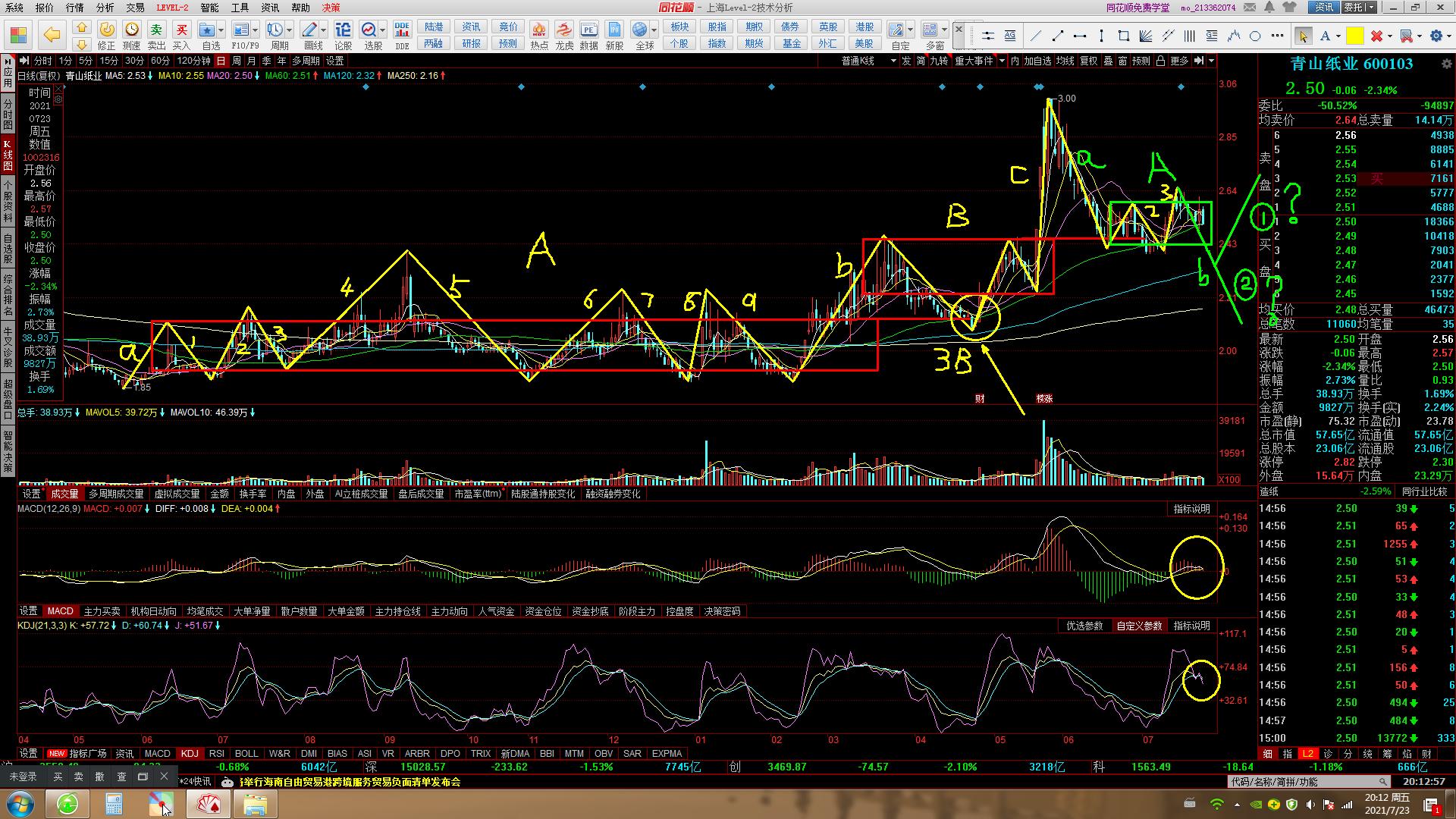Viewport: 1456px width, 819px height.
Task: Toggle the 复权 price adjustment button
Action: (1088, 61)
